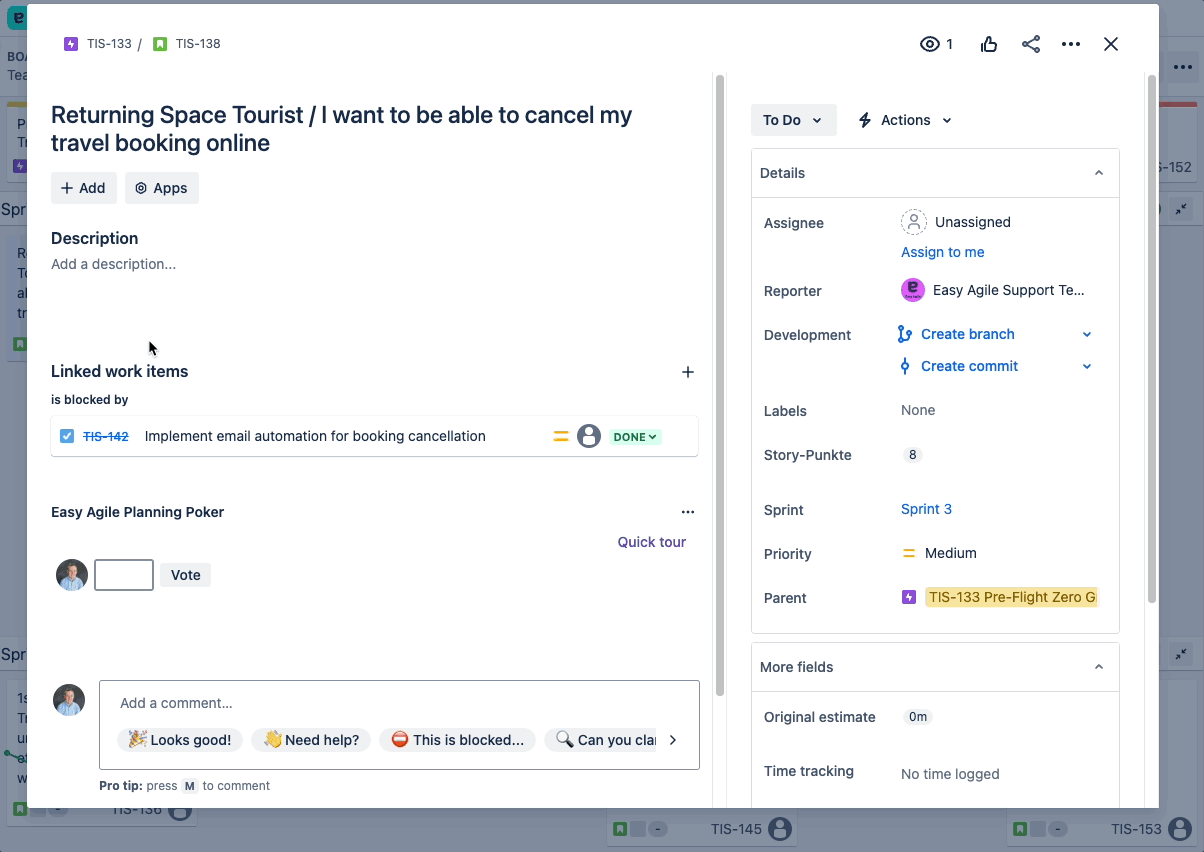Click the planning poker estimate input box
The image size is (1204, 852).
click(x=124, y=575)
